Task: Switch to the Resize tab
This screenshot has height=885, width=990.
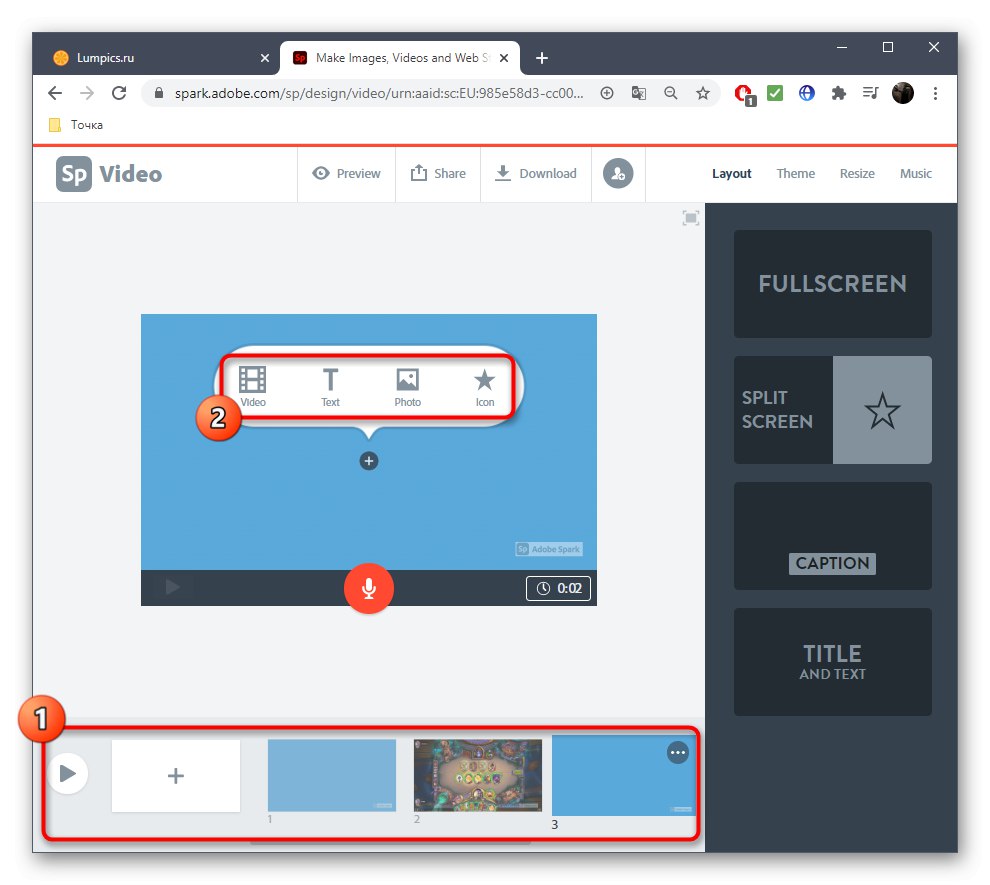Action: 857,173
